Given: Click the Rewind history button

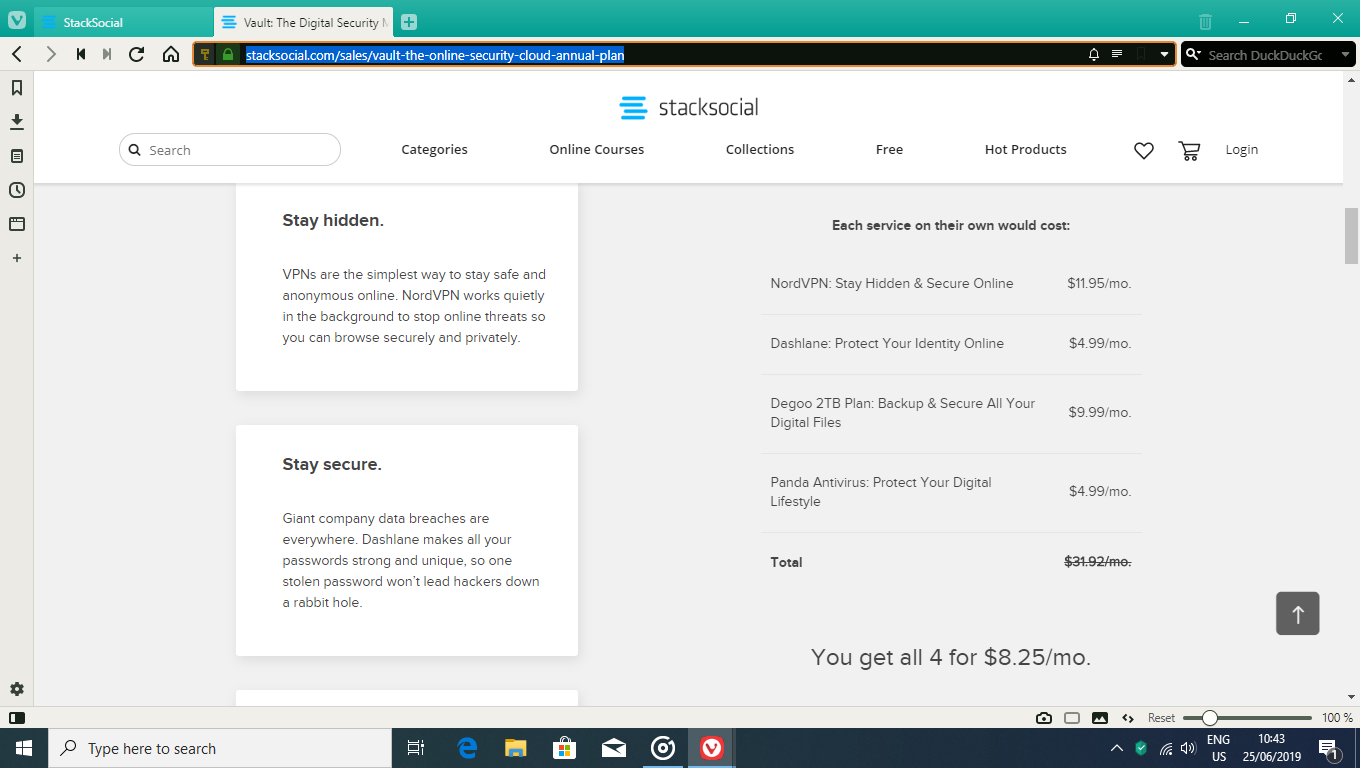Looking at the screenshot, I should click(x=81, y=54).
